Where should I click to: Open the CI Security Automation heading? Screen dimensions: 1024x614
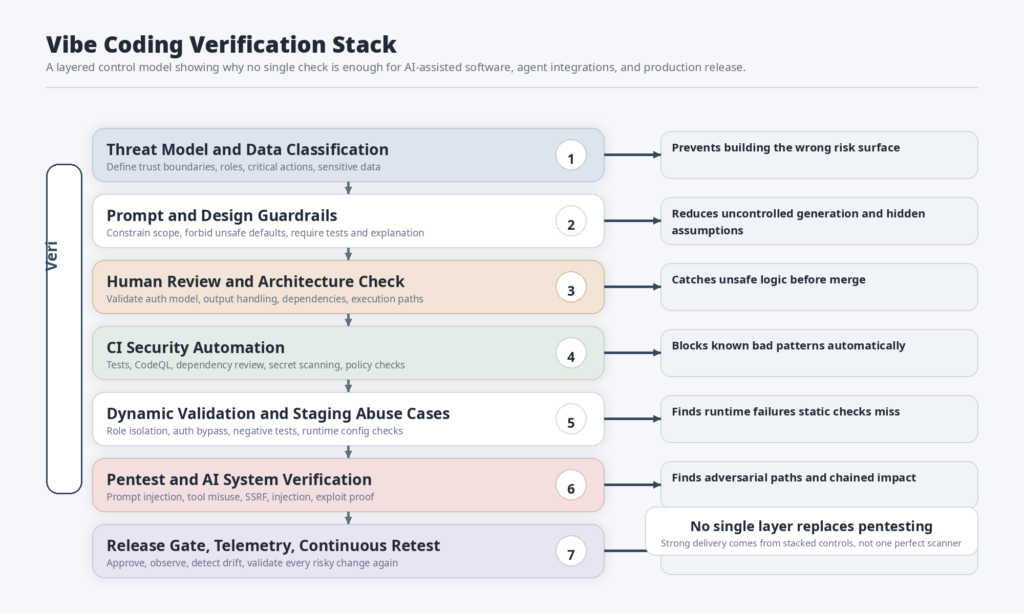tap(195, 347)
